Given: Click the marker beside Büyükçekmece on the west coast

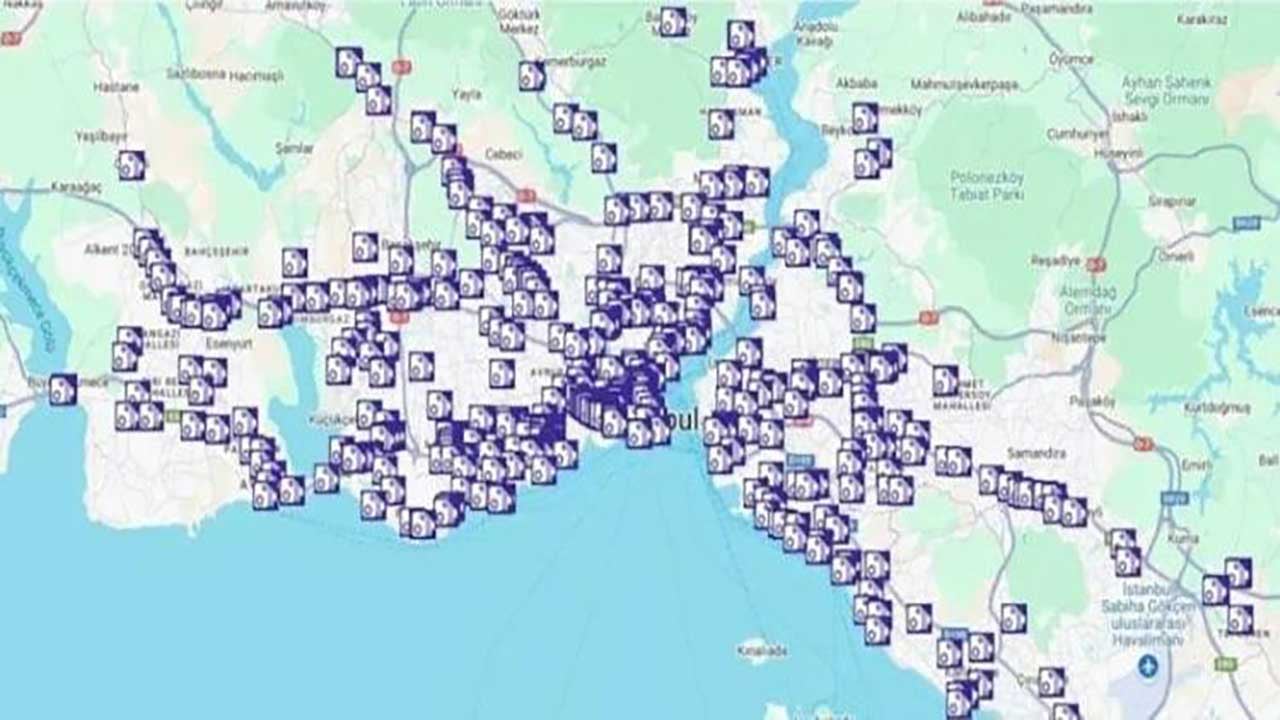Looking at the screenshot, I should click(62, 389).
